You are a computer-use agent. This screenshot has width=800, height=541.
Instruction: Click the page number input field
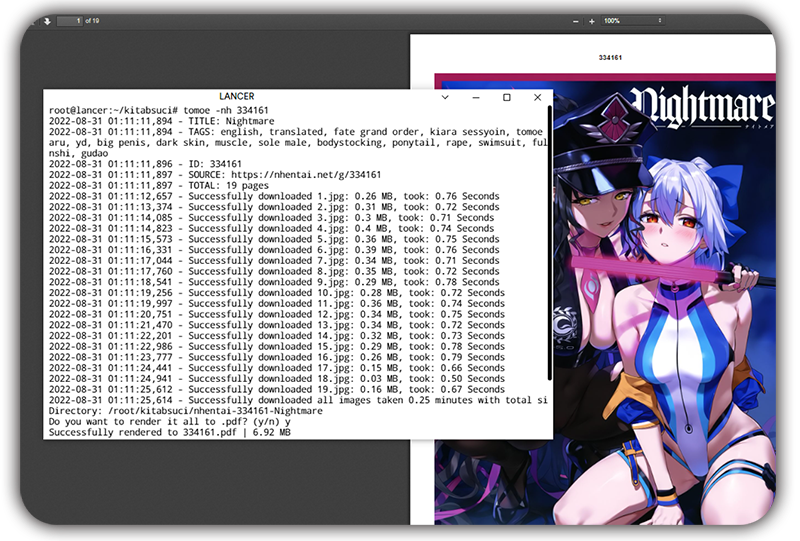pyautogui.click(x=69, y=21)
